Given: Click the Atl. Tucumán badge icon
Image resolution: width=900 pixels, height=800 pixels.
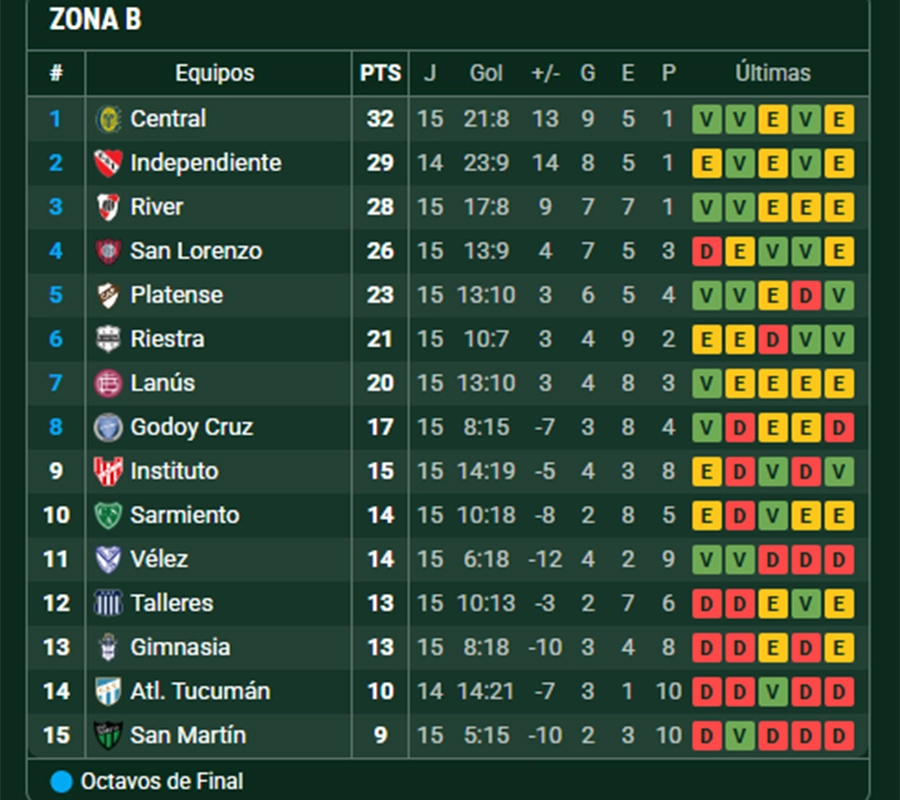Looking at the screenshot, I should point(108,692).
